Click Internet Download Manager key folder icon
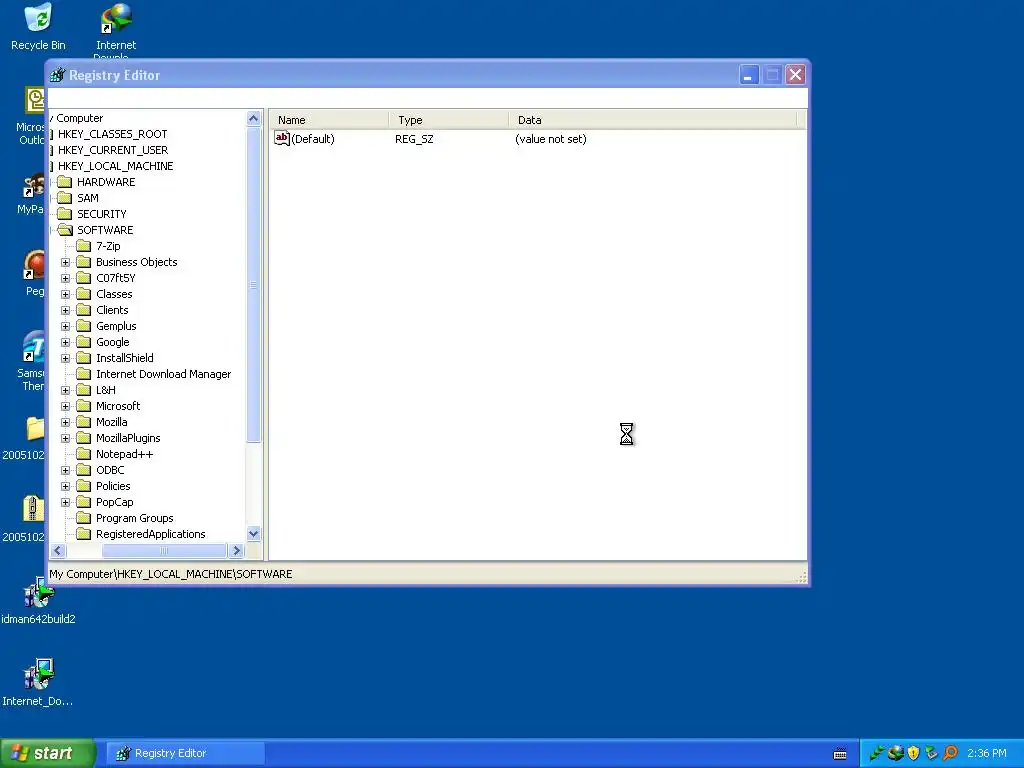 pos(83,374)
